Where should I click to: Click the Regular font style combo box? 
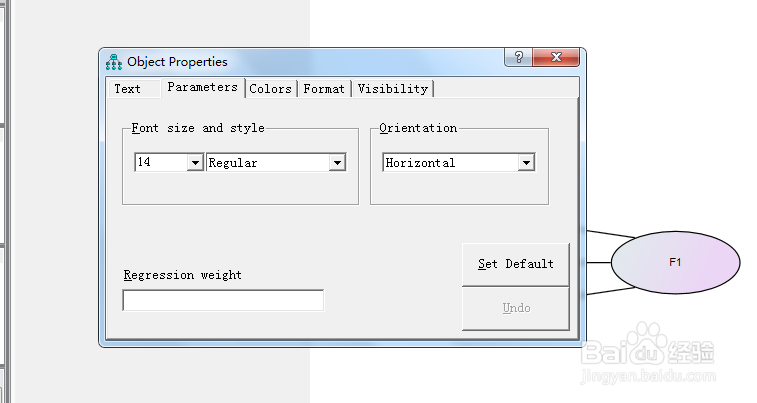[x=276, y=163]
